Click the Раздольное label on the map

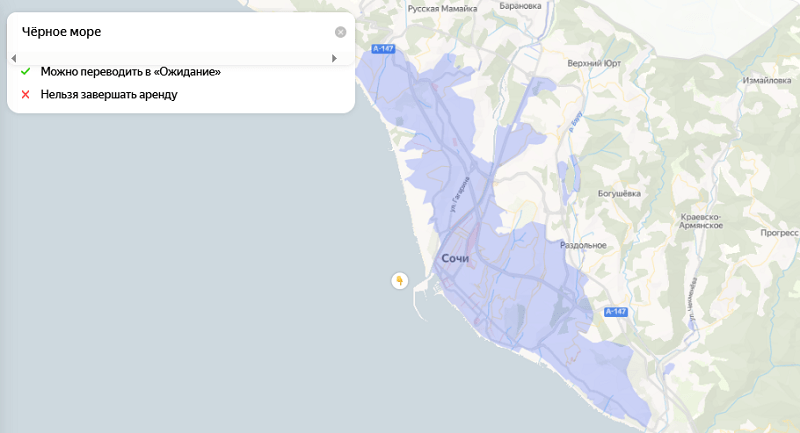click(x=584, y=245)
